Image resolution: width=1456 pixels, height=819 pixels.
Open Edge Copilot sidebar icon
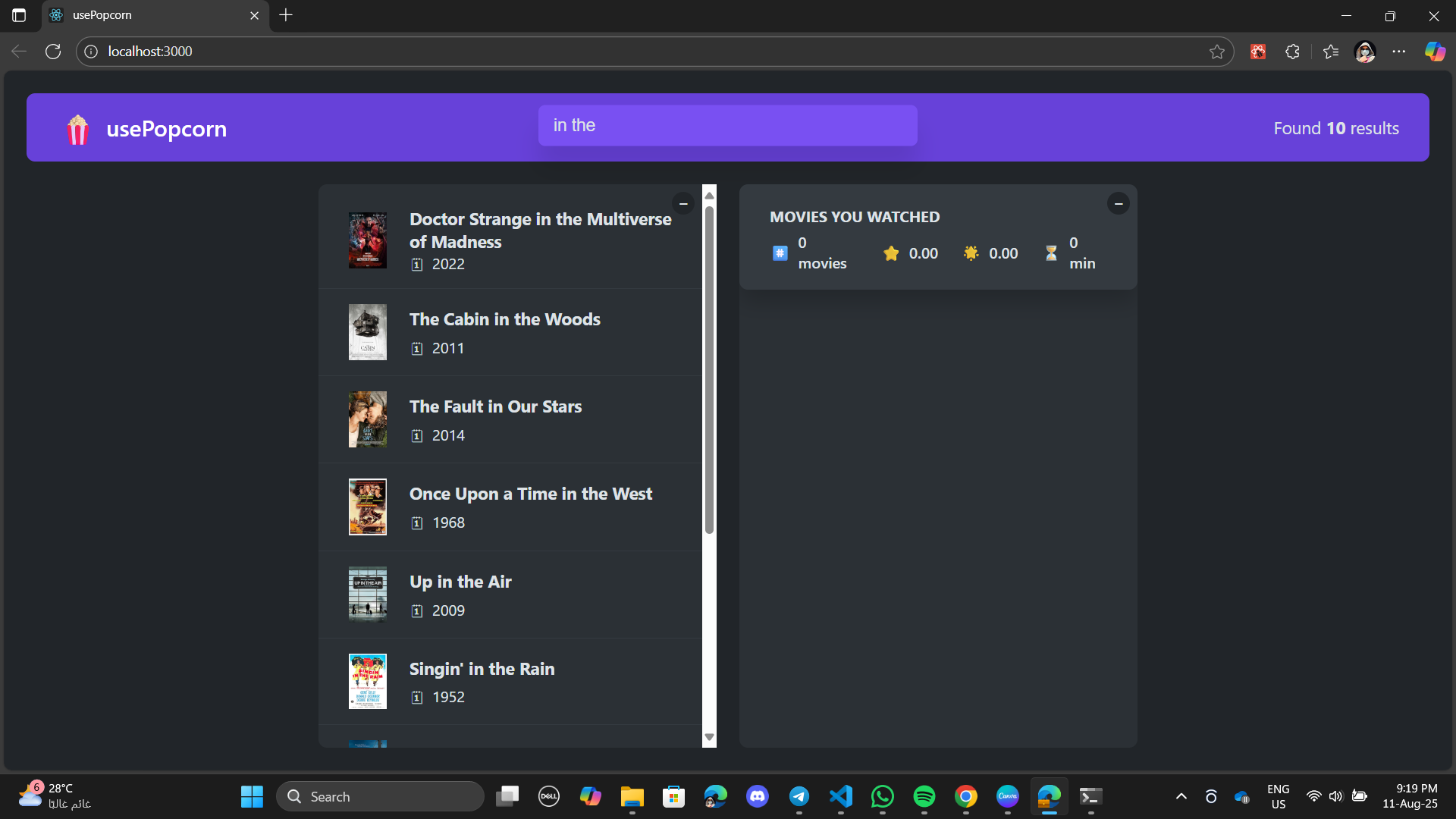tap(1434, 52)
